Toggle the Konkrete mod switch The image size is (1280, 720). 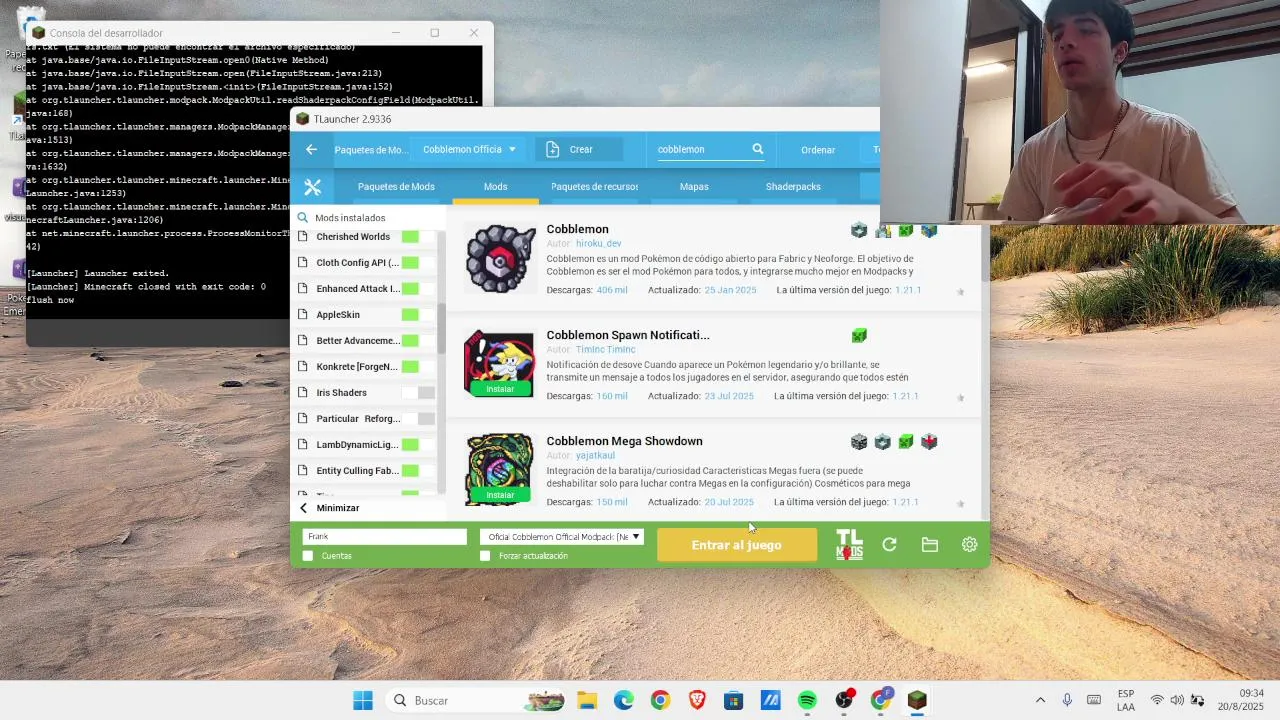tap(418, 367)
